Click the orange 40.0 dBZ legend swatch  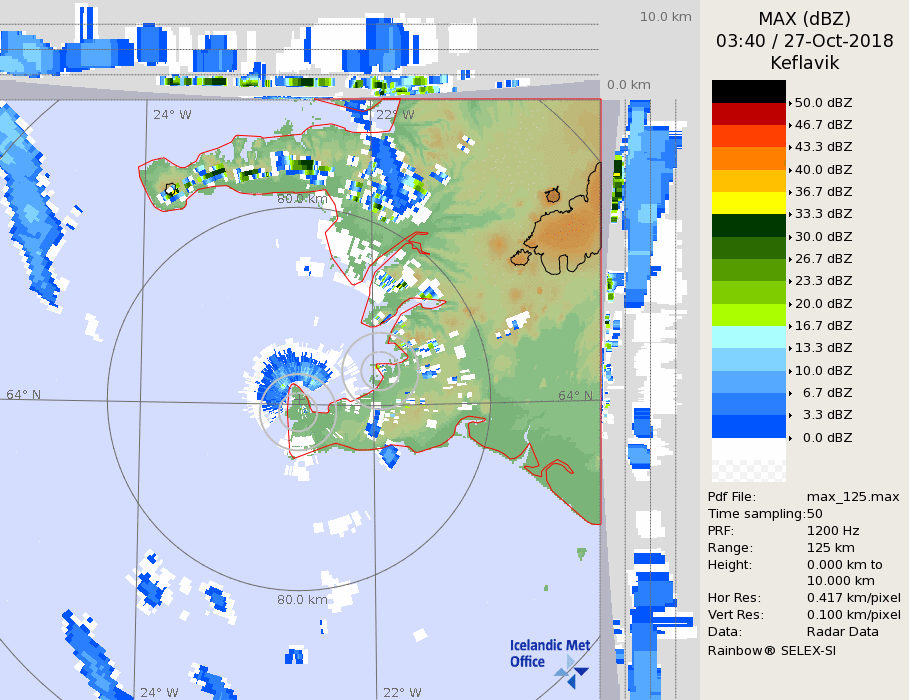(748, 158)
